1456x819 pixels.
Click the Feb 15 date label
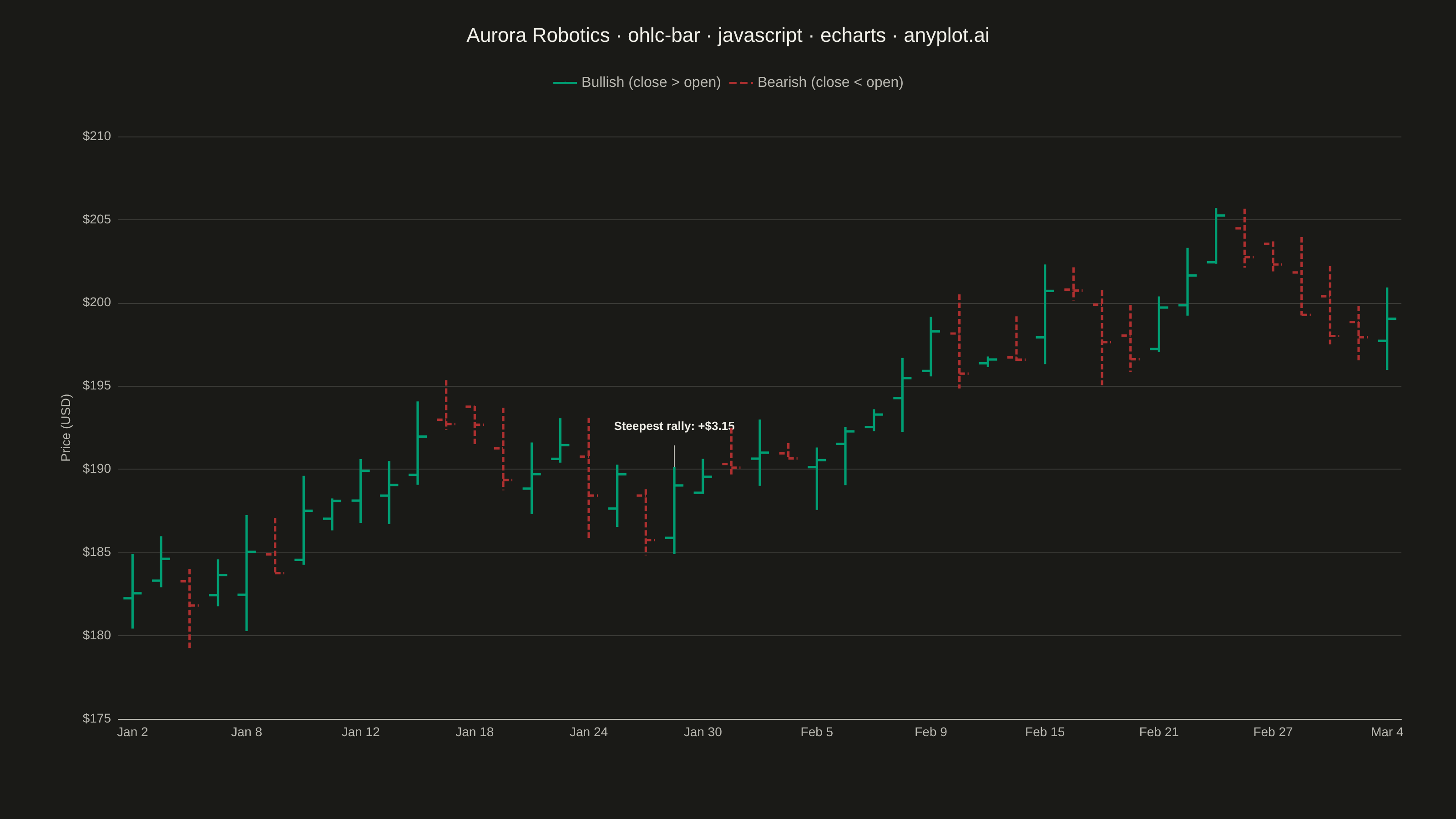pyautogui.click(x=1045, y=732)
